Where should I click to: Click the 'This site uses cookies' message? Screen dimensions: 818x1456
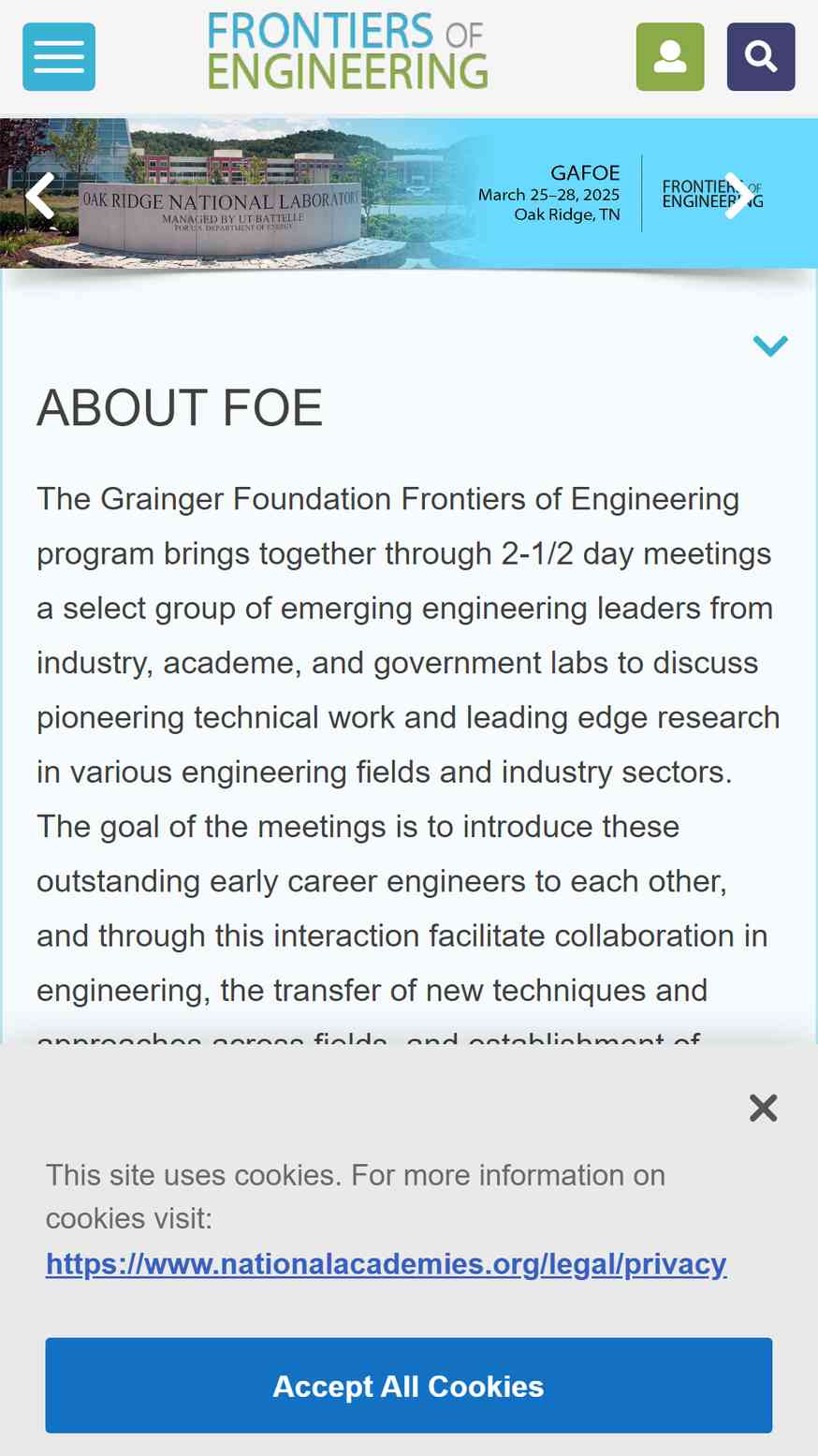(x=356, y=1197)
